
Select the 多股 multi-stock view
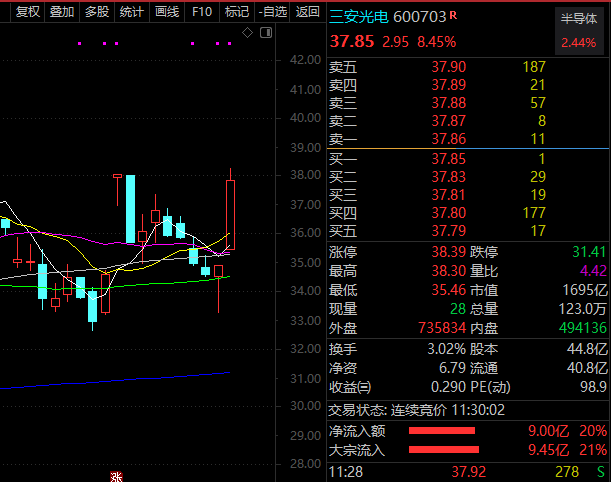pyautogui.click(x=97, y=12)
